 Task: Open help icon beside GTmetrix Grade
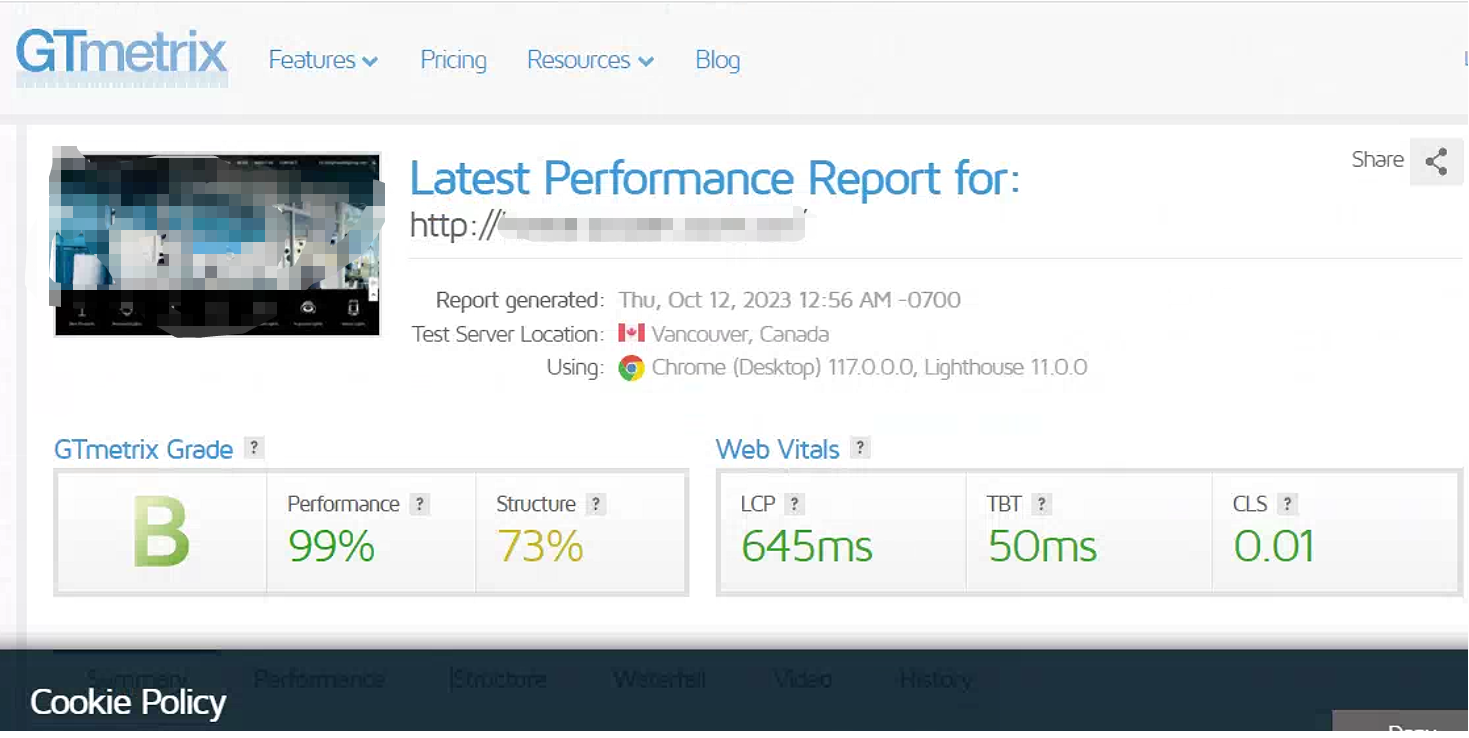[255, 448]
